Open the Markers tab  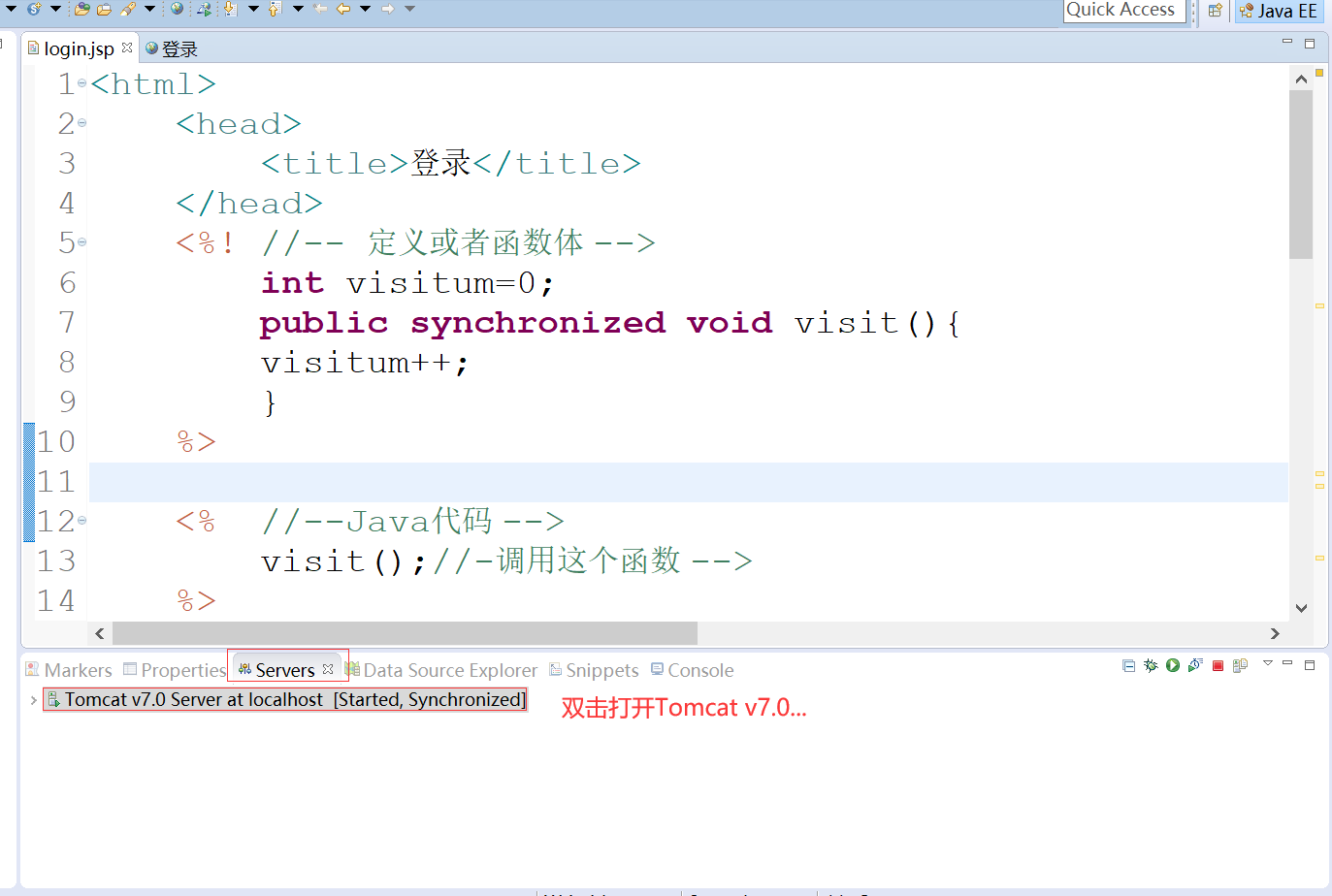click(69, 670)
